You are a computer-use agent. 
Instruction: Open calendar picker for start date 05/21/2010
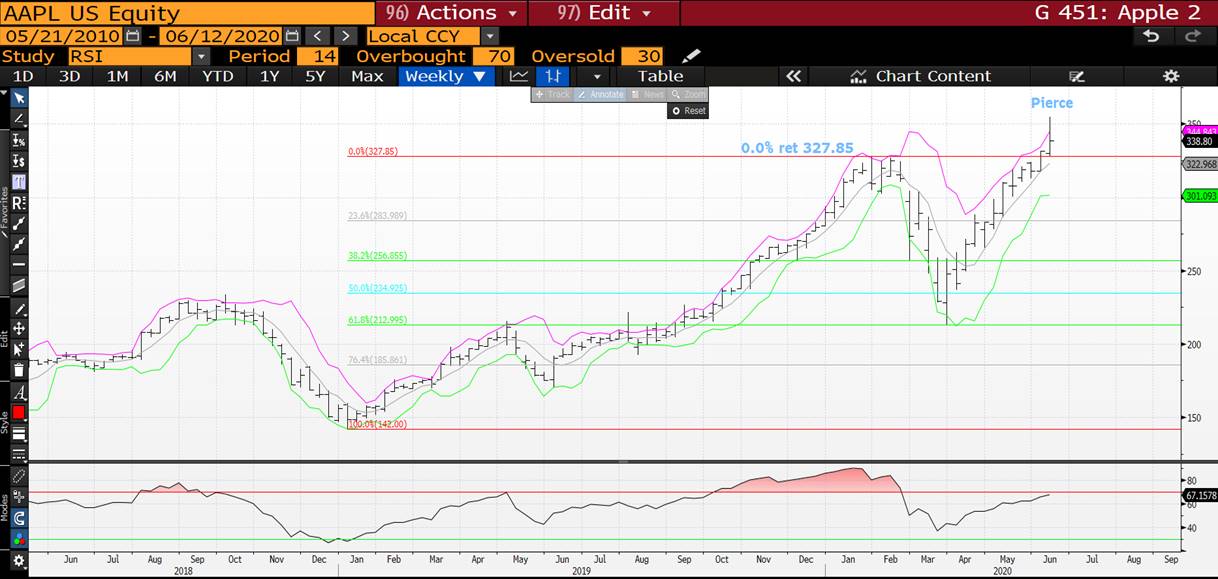click(x=134, y=36)
